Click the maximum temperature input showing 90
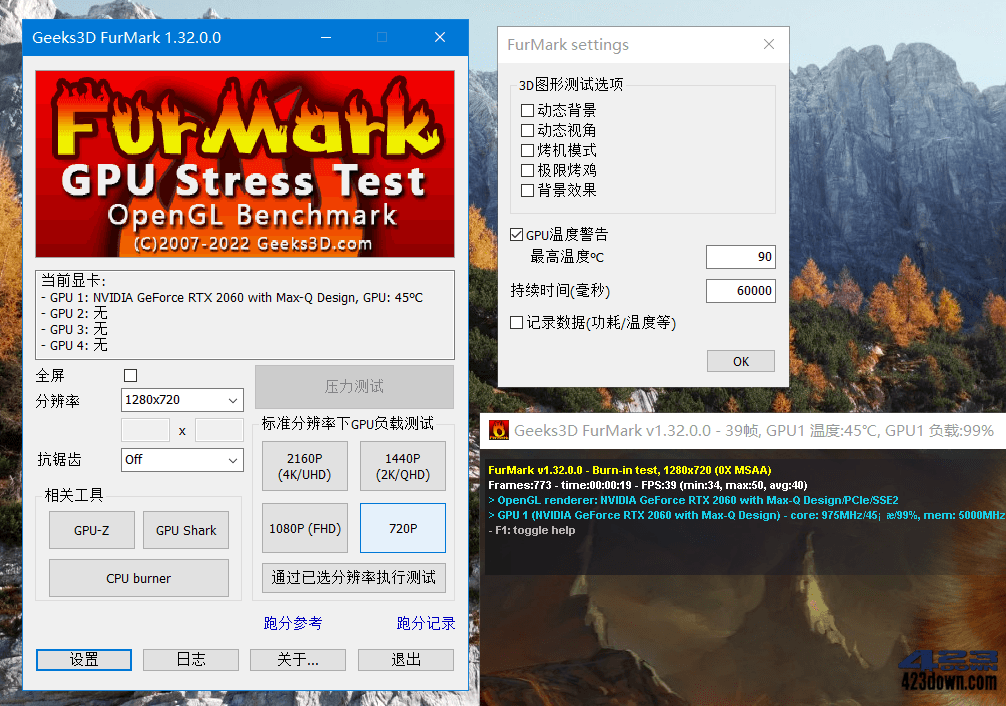The height and width of the screenshot is (706, 1006). tap(740, 257)
